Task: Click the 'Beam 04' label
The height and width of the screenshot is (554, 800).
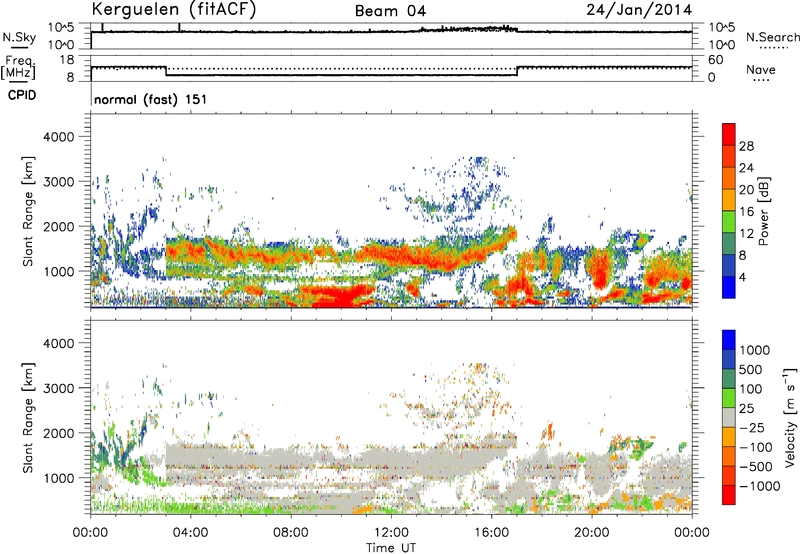Action: 390,11
